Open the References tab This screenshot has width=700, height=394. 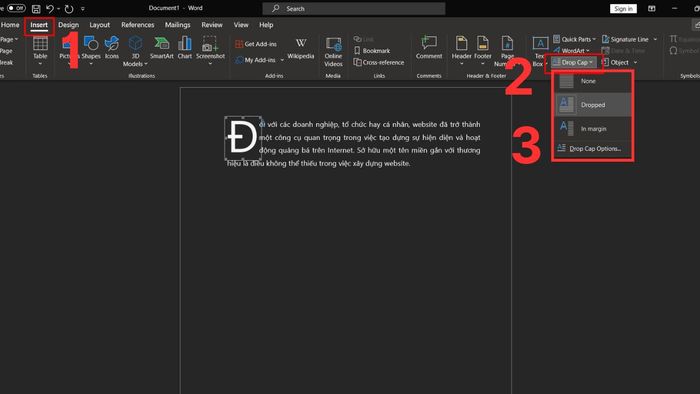point(138,25)
